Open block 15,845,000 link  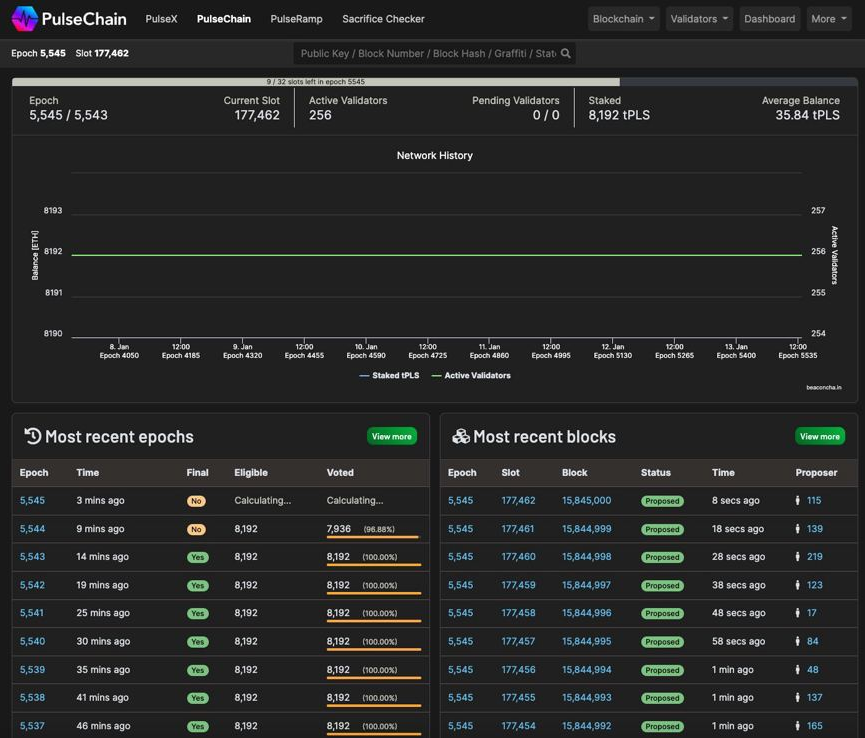click(586, 500)
